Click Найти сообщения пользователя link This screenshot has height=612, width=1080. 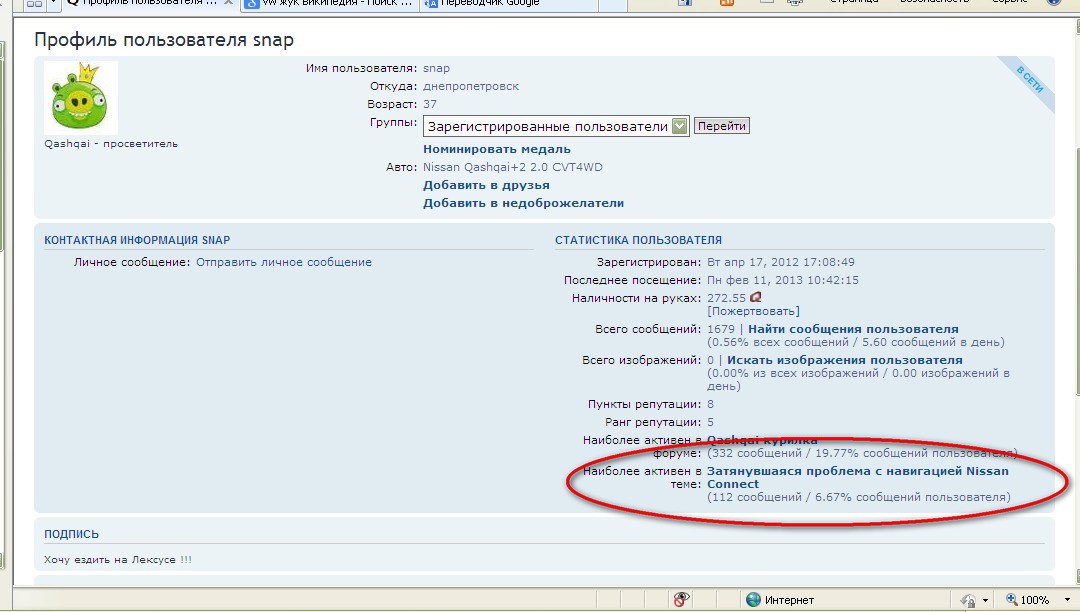click(852, 329)
